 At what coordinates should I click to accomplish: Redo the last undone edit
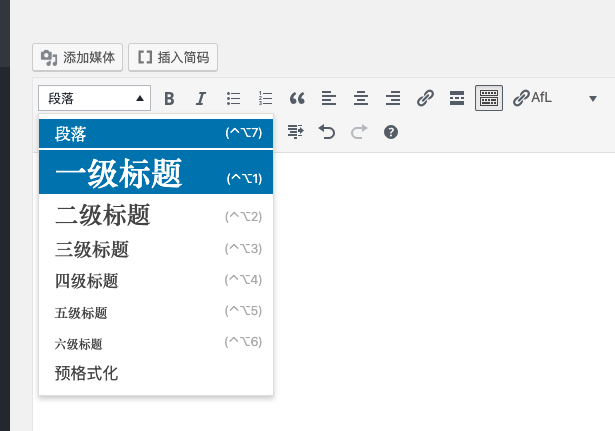coord(359,132)
